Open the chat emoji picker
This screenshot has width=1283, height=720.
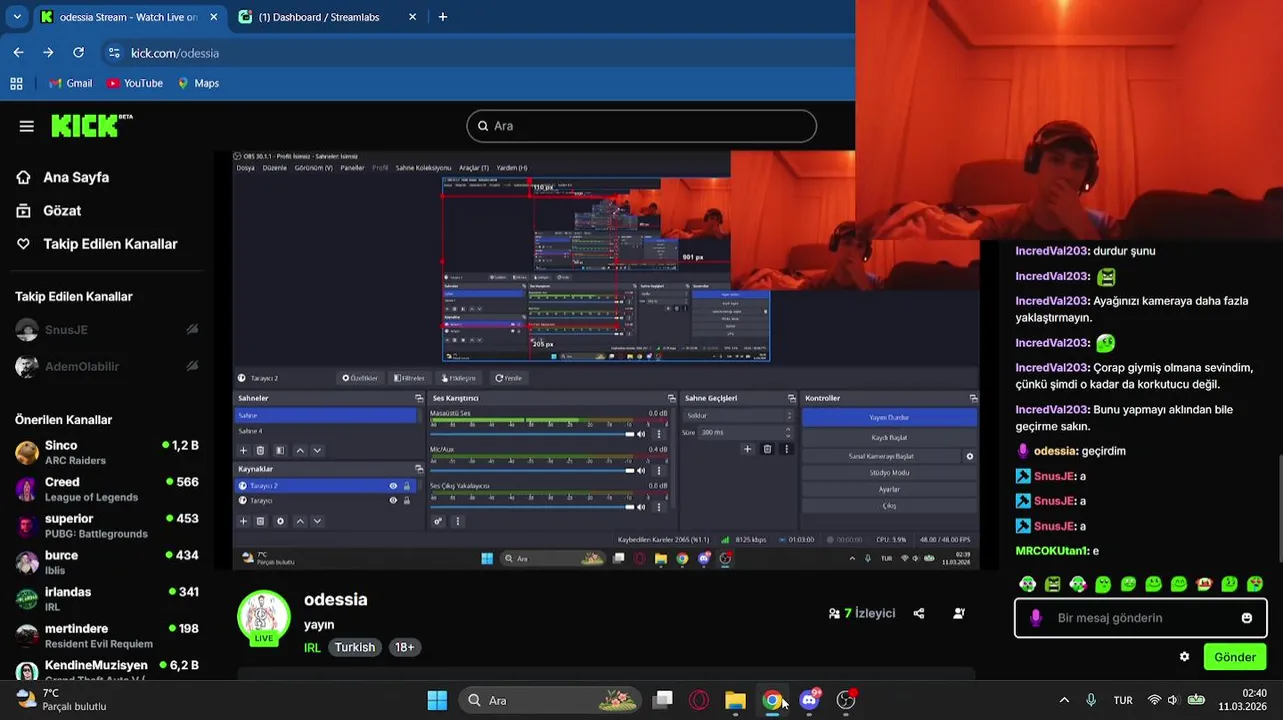click(1247, 618)
